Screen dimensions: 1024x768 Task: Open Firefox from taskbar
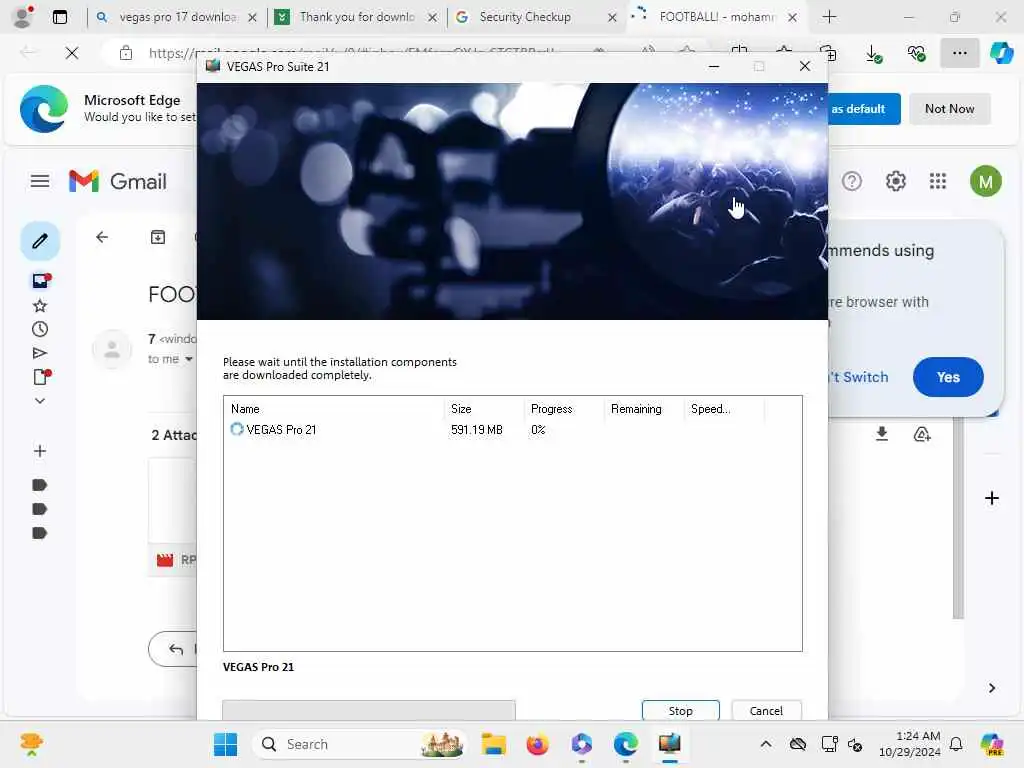537,744
